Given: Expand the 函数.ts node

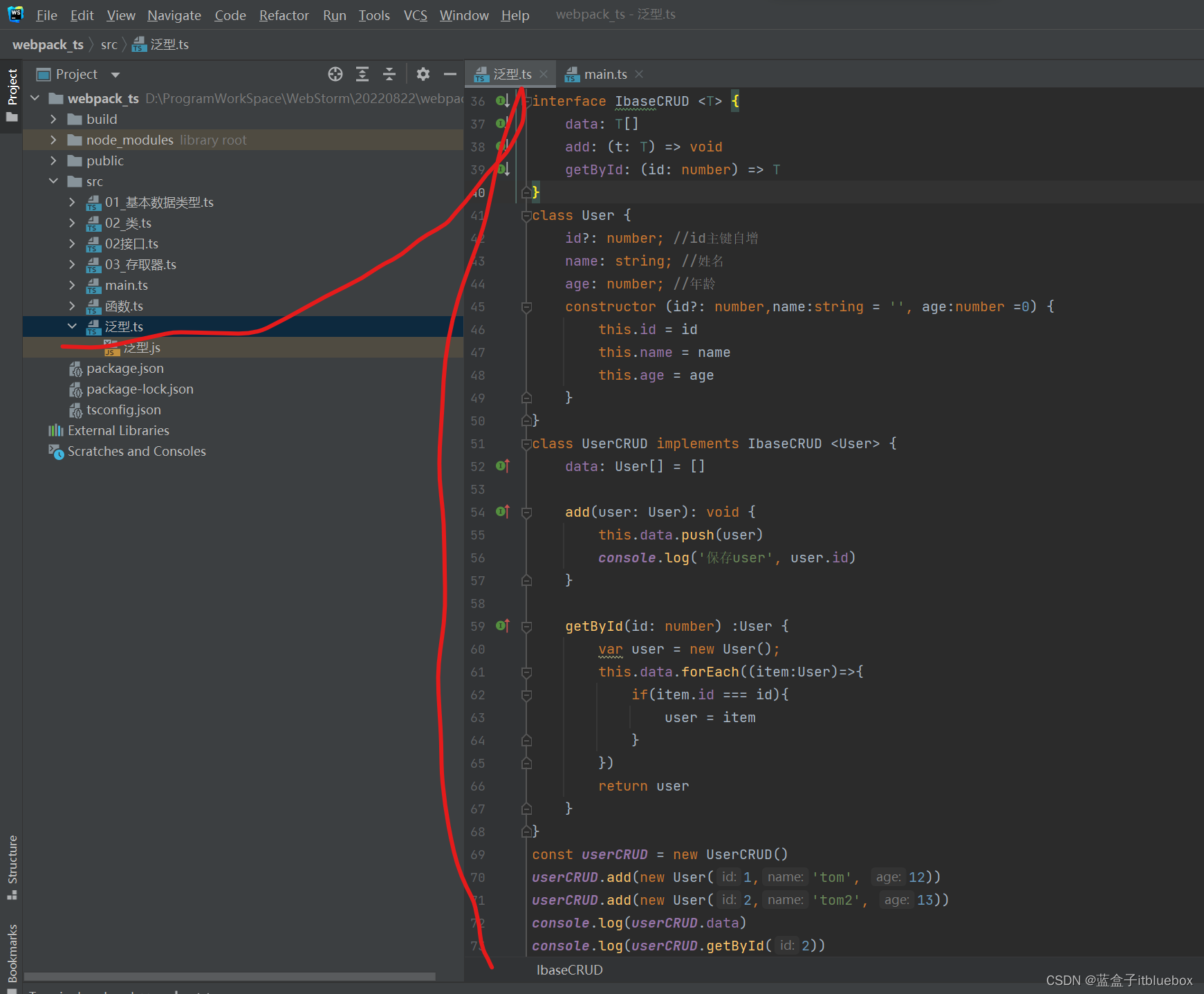Looking at the screenshot, I should [x=72, y=306].
